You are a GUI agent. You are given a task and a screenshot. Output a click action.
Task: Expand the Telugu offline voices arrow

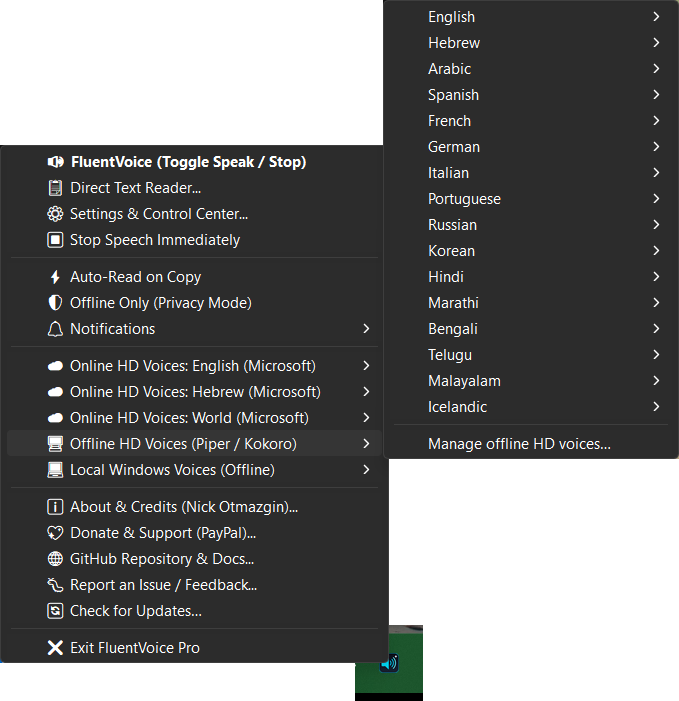[656, 355]
